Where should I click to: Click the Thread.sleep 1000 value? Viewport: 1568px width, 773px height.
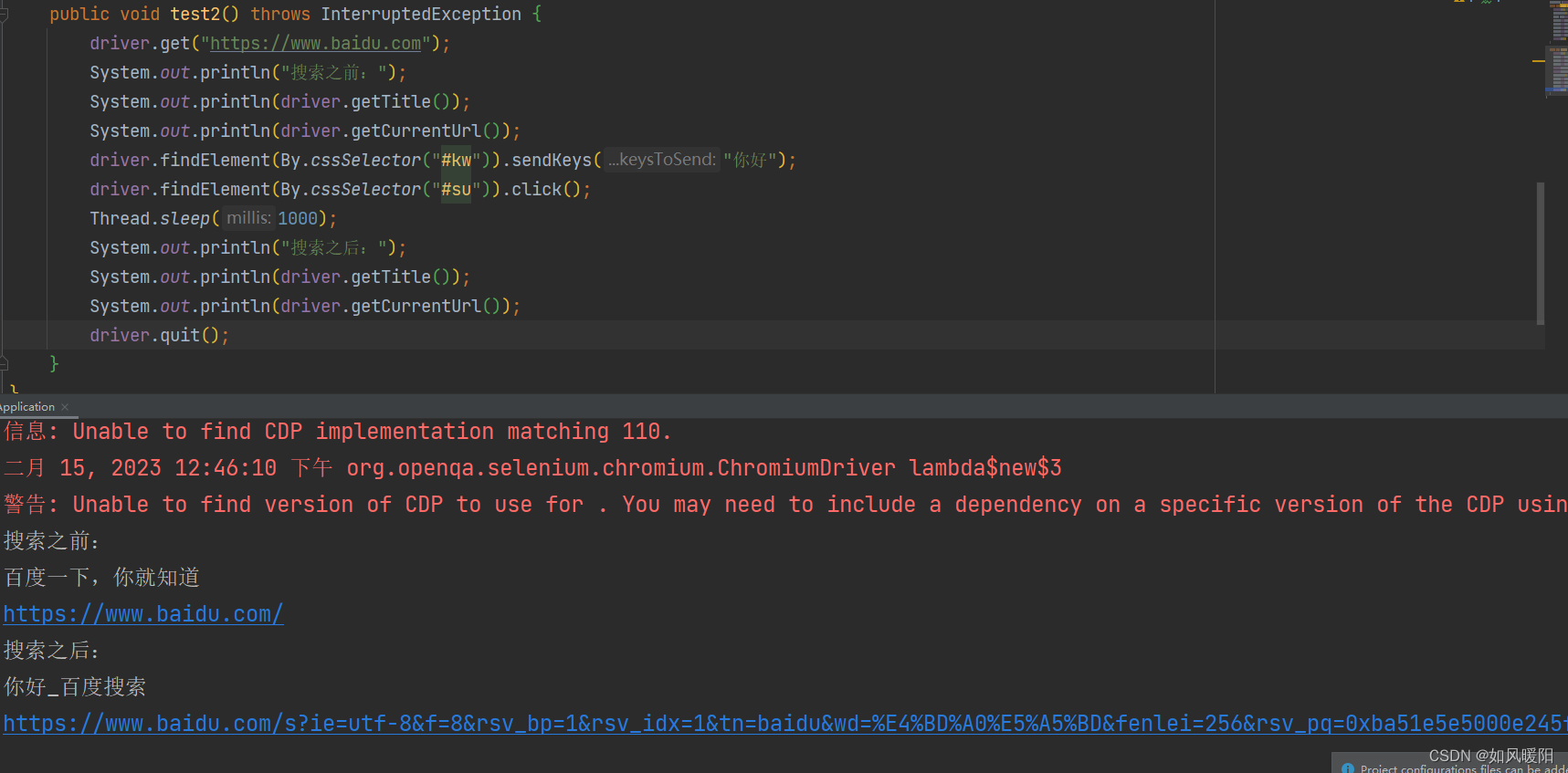[x=298, y=219]
